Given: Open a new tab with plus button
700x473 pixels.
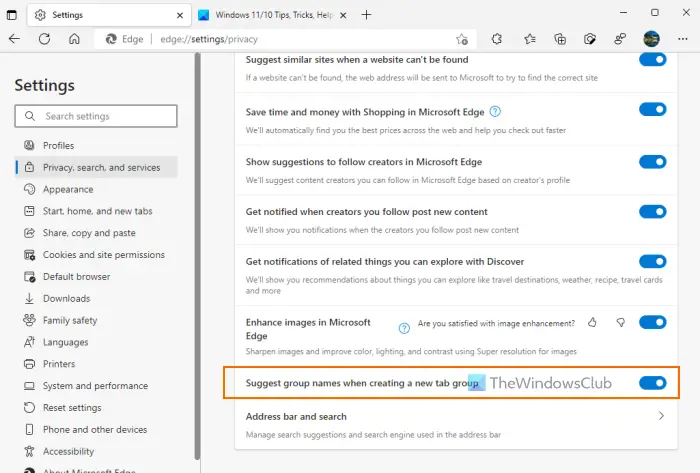Looking at the screenshot, I should coord(366,15).
